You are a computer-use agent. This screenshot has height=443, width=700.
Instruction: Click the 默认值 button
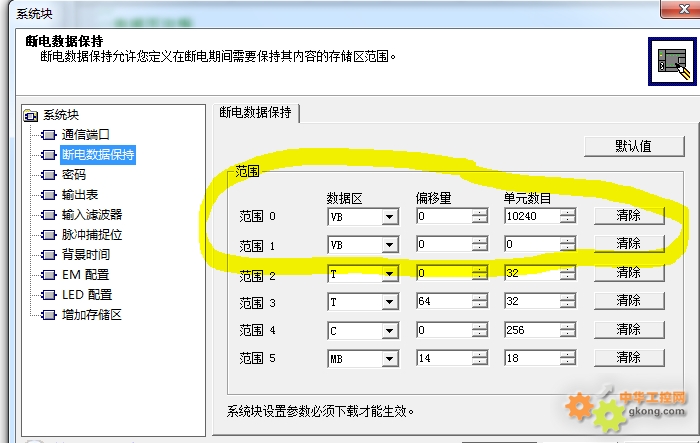click(x=633, y=146)
